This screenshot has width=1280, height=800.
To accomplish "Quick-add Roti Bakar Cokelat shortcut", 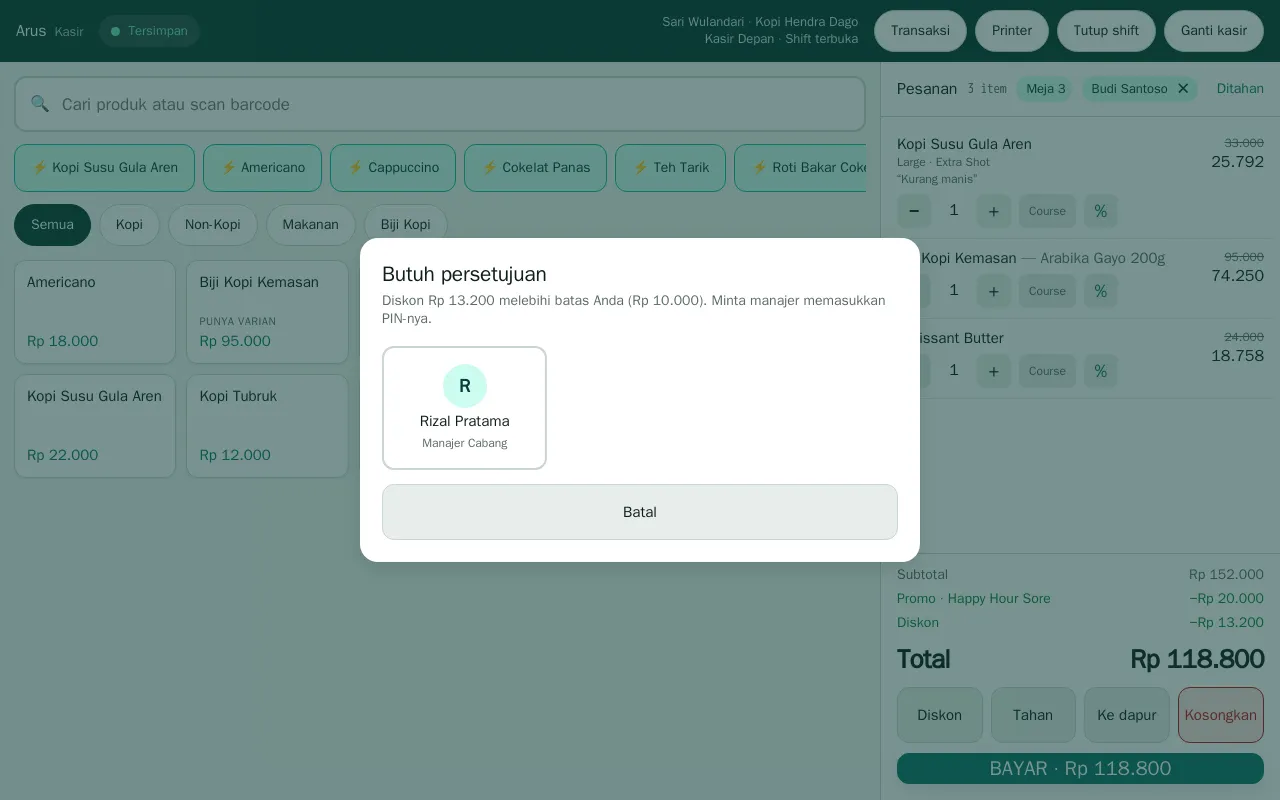I will tap(801, 168).
